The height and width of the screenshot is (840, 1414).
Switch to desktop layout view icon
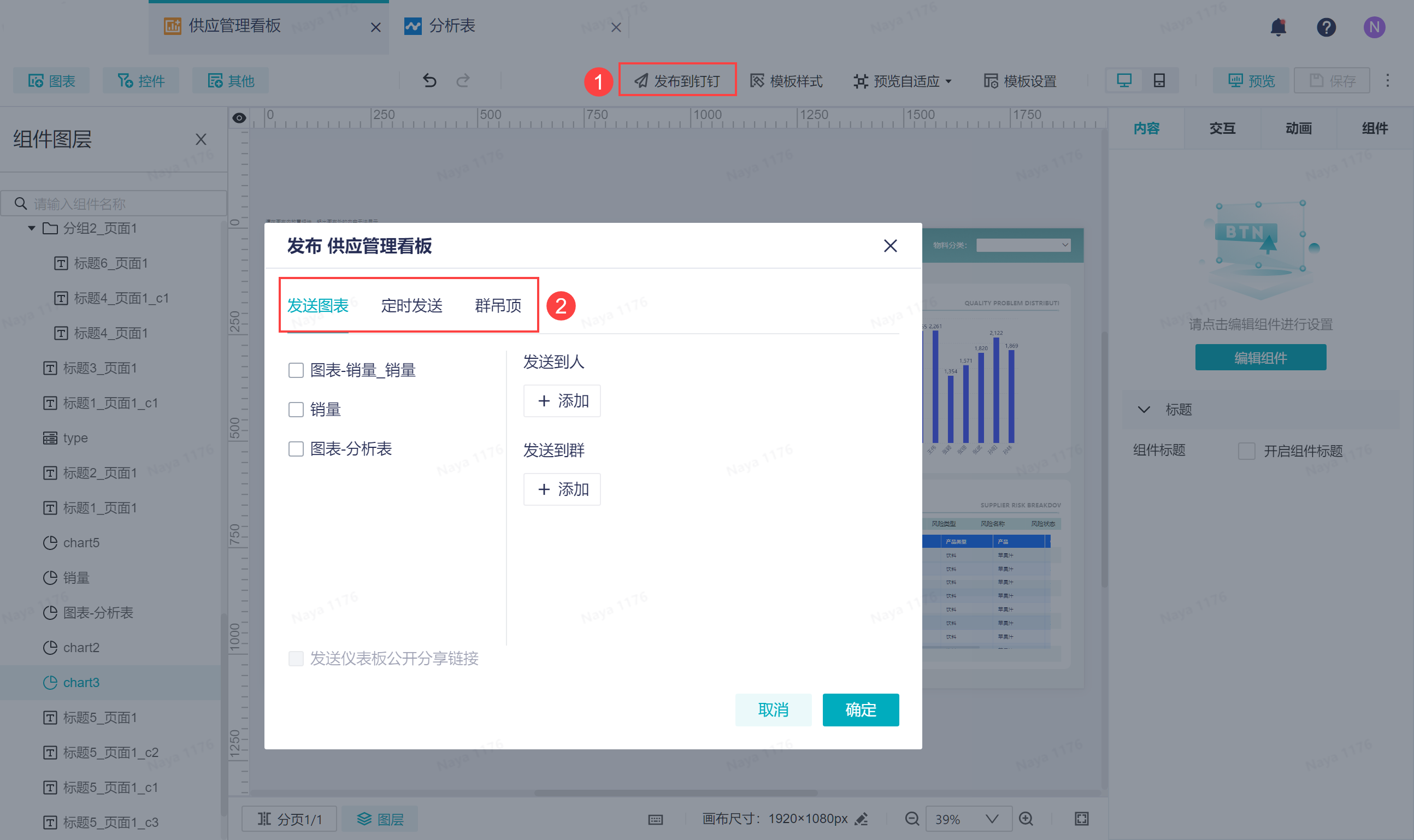coord(1123,80)
